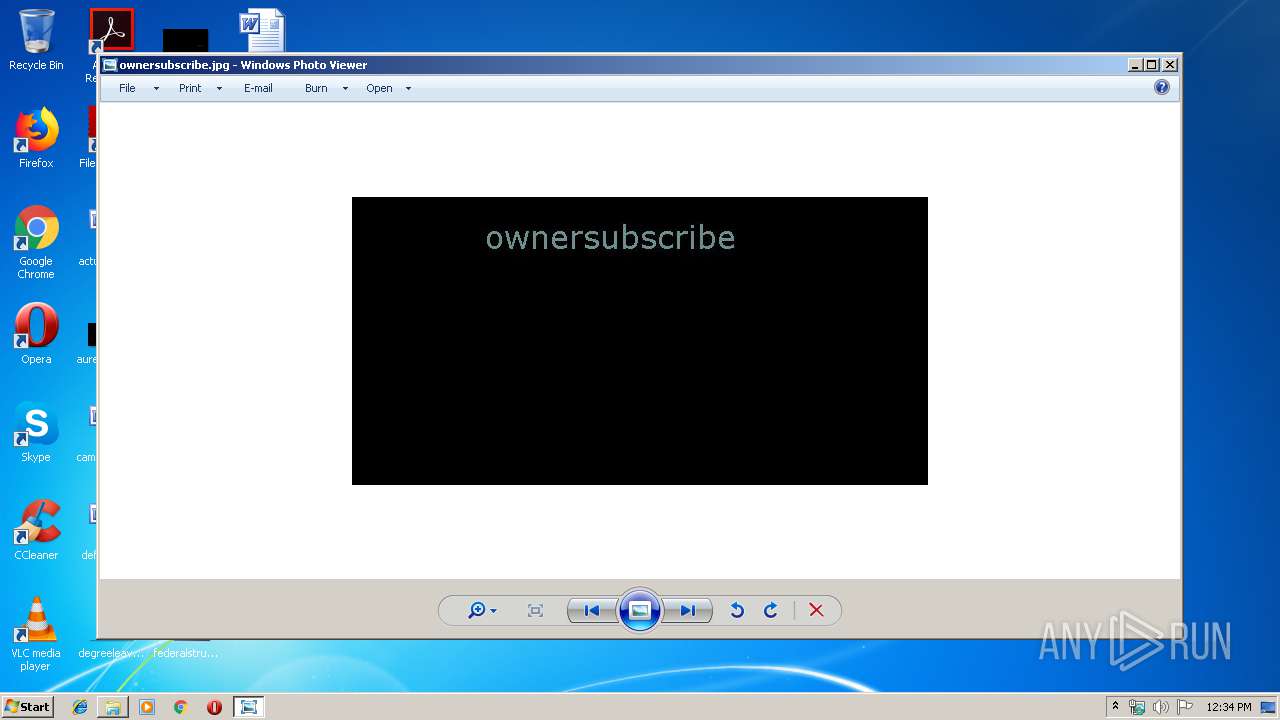
Task: Expand the Burn dropdown arrow
Action: [345, 88]
